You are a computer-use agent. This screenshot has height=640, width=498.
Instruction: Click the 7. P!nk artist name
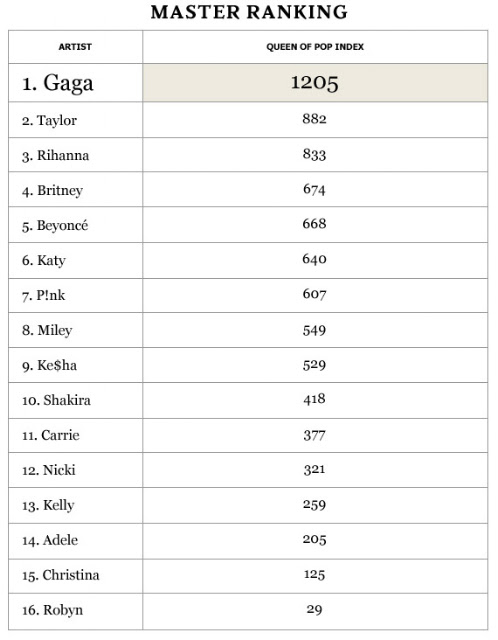(x=43, y=295)
